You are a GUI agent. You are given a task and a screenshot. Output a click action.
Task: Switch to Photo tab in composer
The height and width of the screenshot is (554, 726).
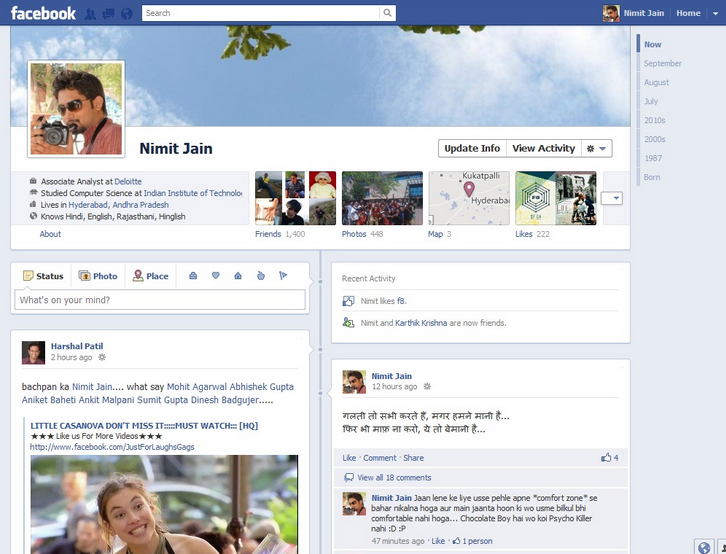[x=98, y=276]
